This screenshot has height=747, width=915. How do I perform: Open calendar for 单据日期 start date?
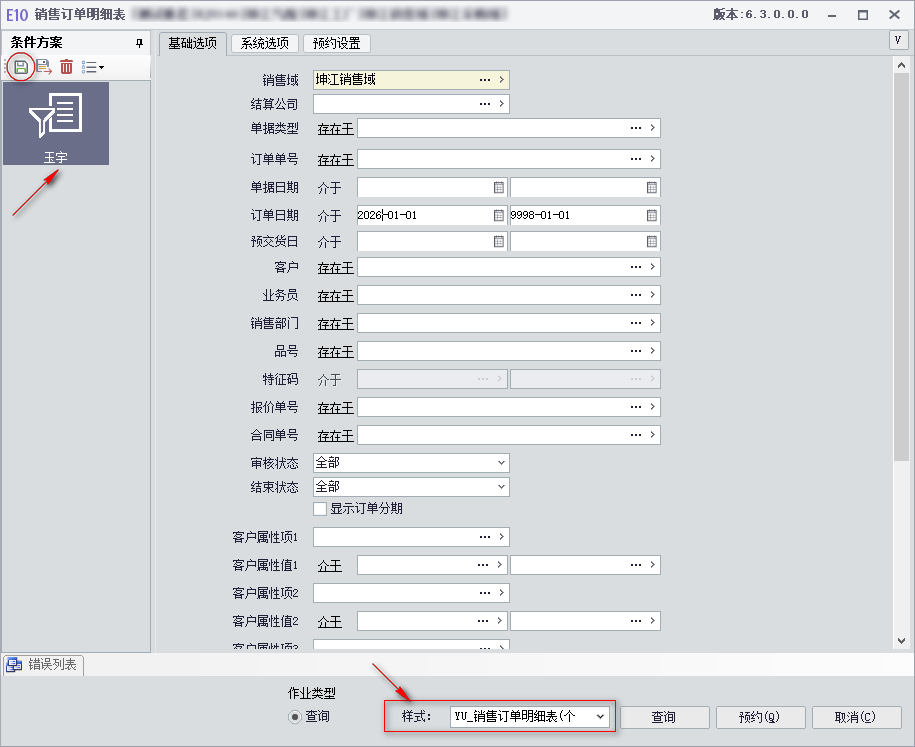coord(499,187)
